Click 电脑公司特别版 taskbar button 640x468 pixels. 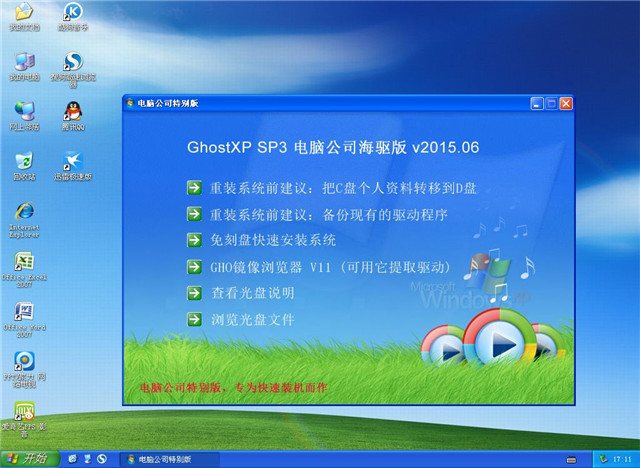[x=160, y=458]
